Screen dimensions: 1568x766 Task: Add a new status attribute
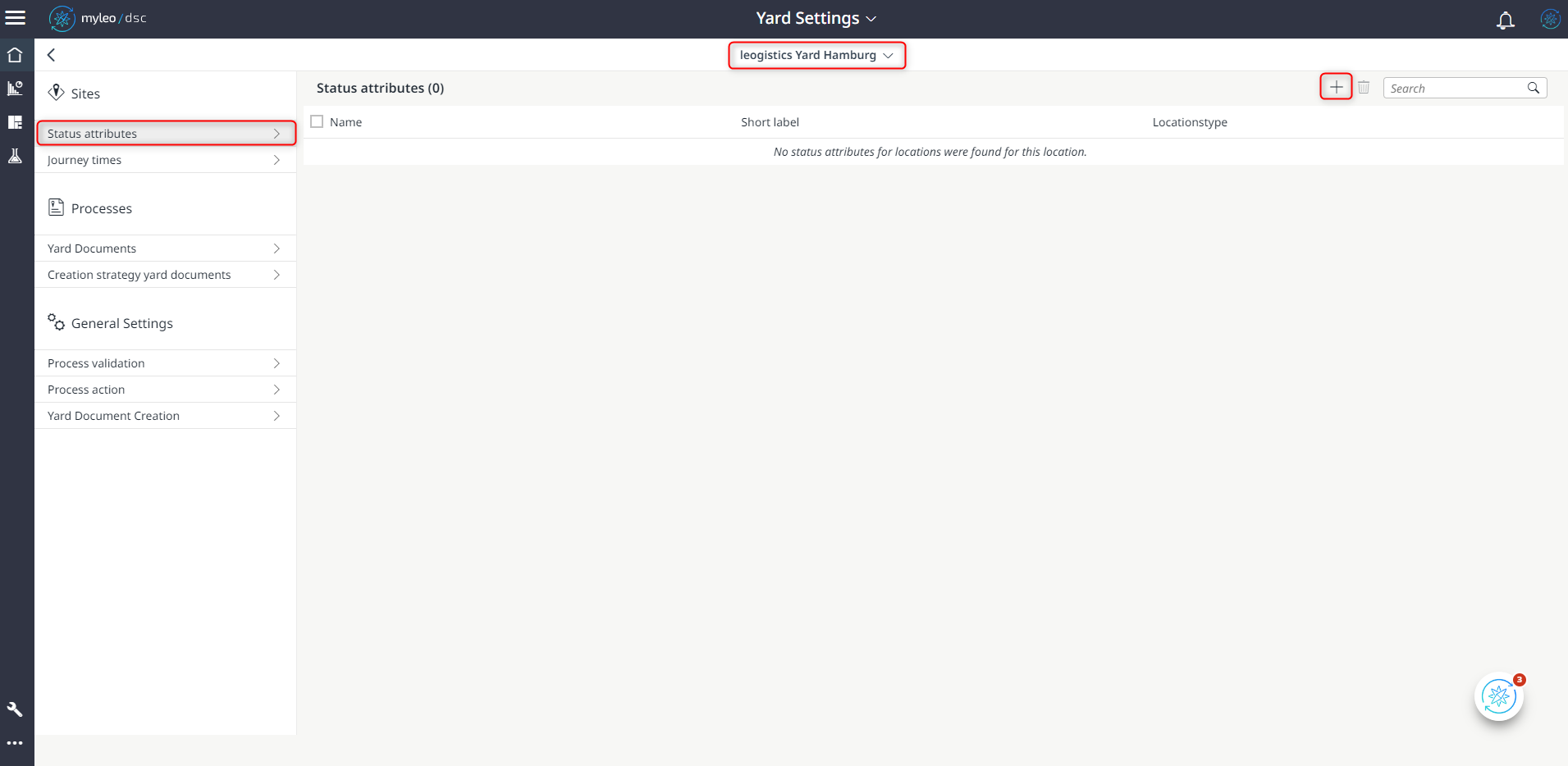point(1336,87)
